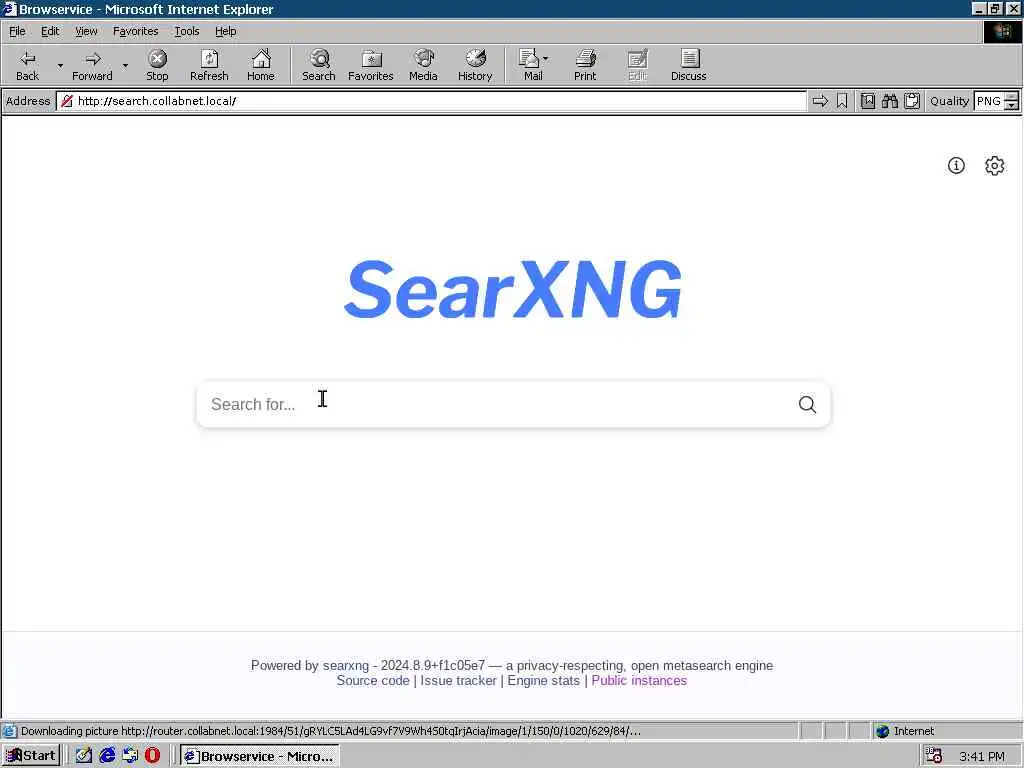Click the clipboard icon beside Quality
The width and height of the screenshot is (1024, 768).
[x=912, y=101]
